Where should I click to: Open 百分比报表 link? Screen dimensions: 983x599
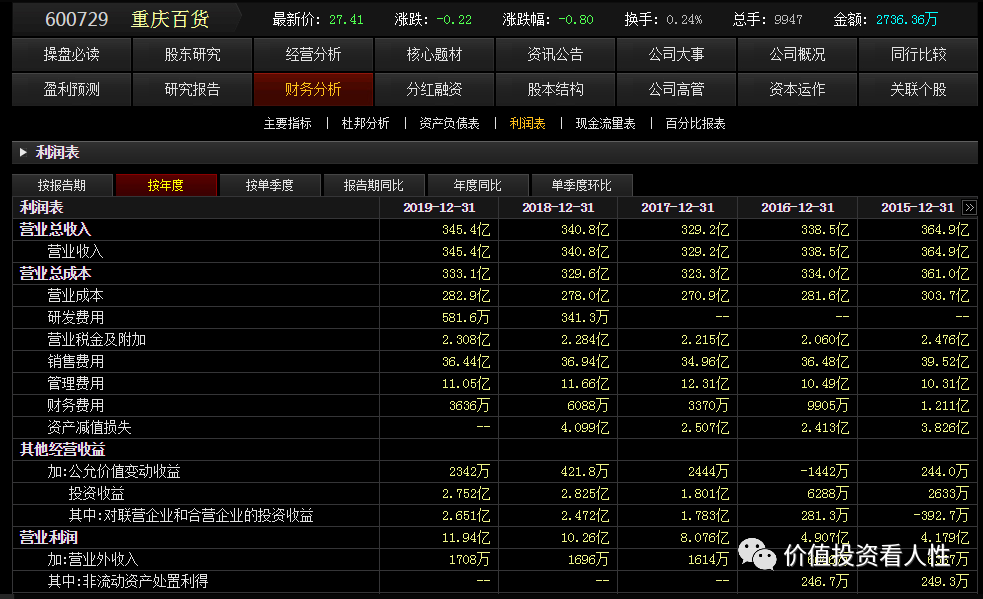695,124
